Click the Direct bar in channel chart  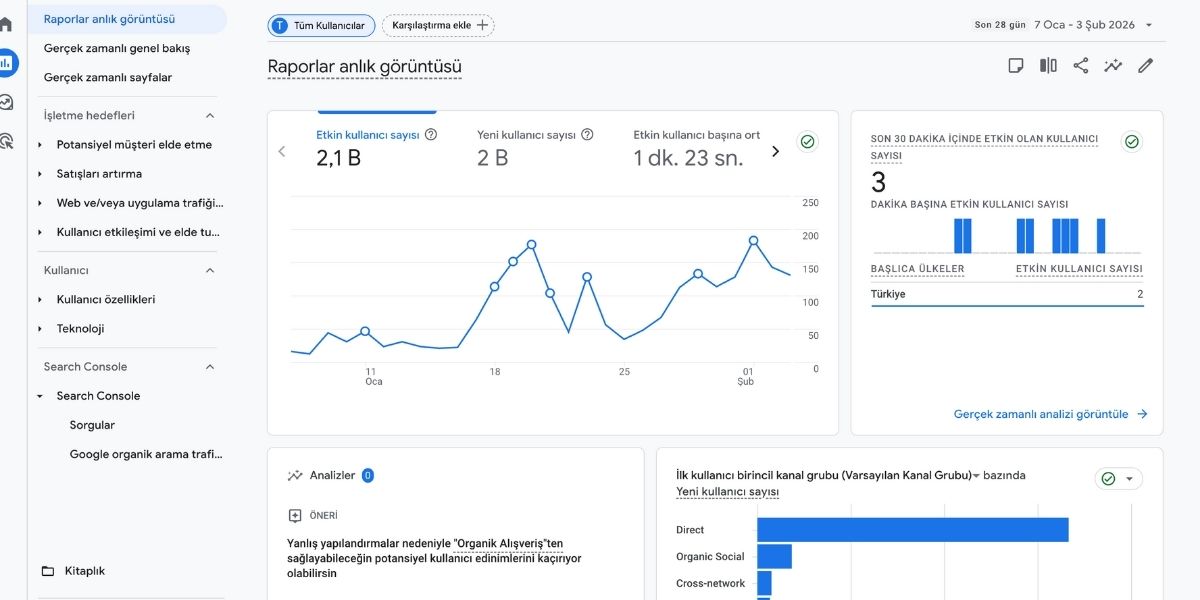point(912,530)
